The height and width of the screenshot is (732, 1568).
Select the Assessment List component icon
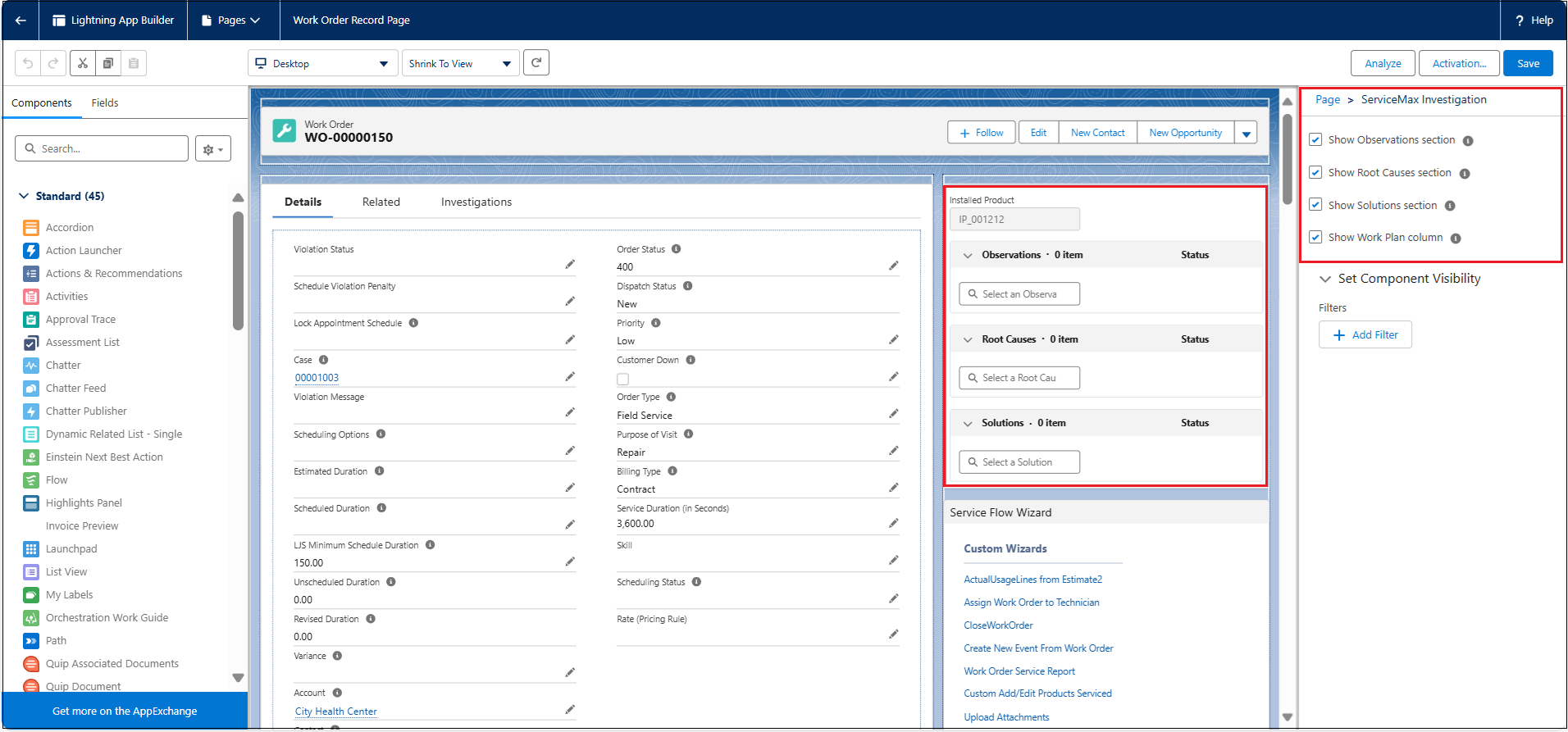click(31, 342)
